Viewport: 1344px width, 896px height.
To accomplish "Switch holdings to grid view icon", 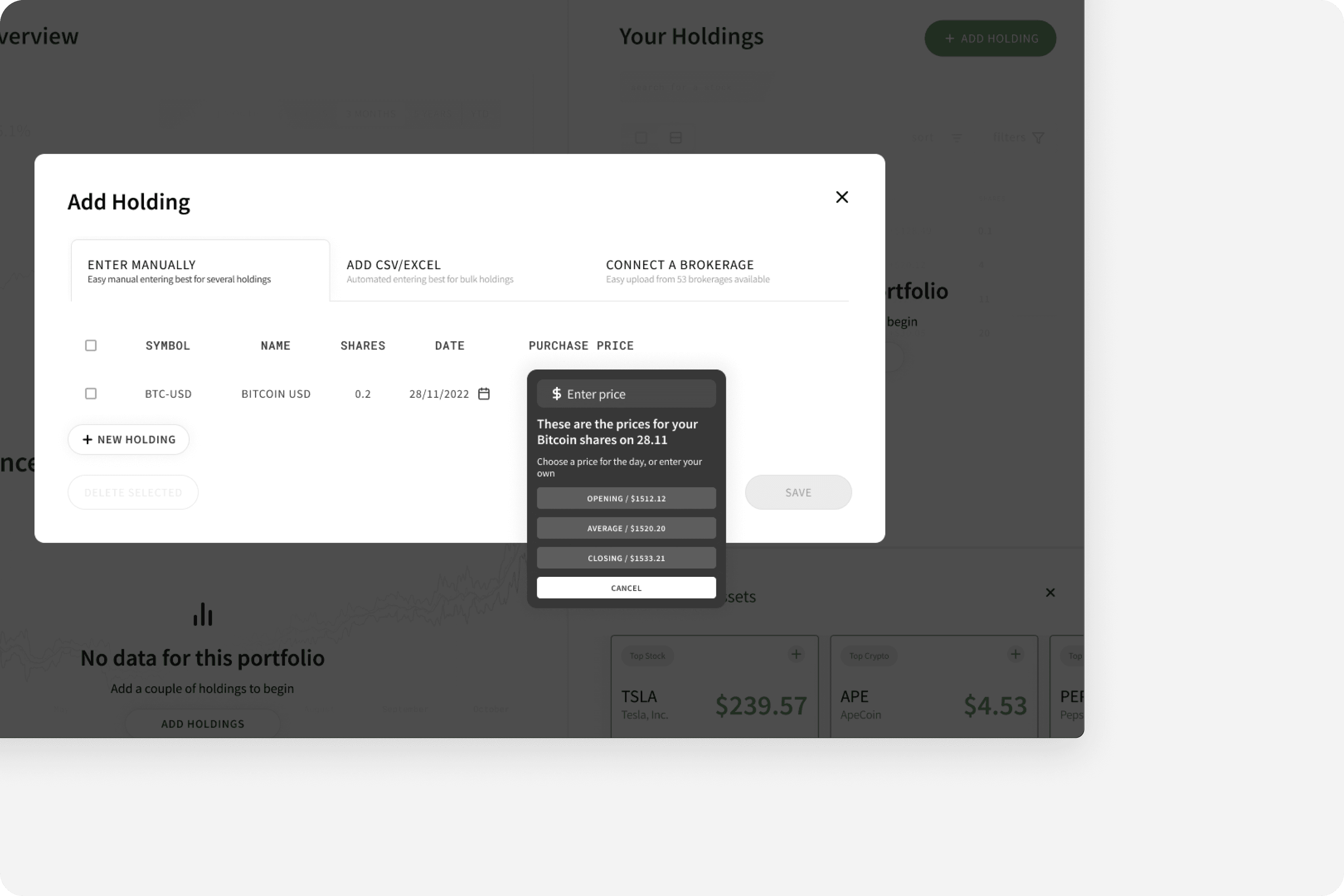I will point(641,138).
